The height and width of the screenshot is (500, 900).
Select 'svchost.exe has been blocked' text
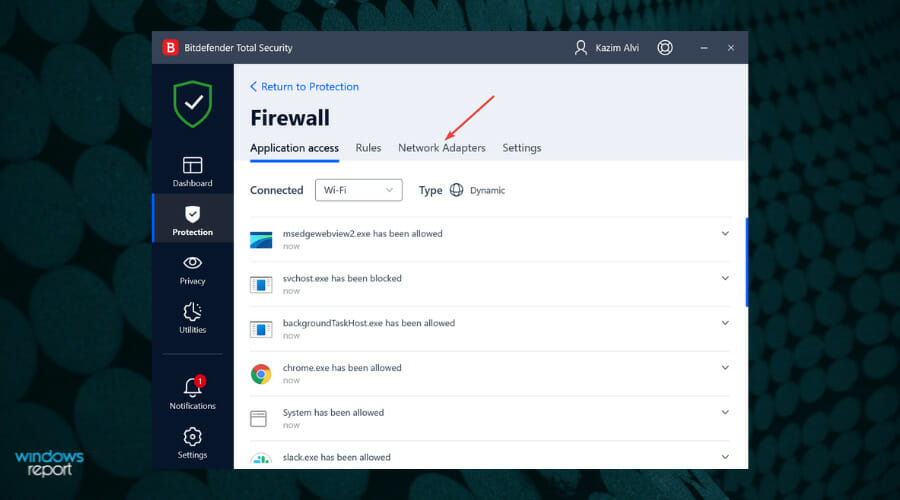(x=342, y=278)
